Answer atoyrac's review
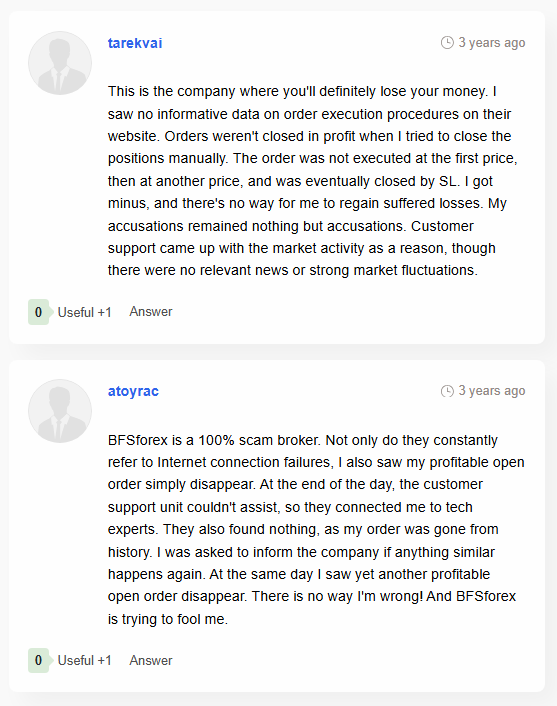Screen dimensions: 557x706 151,661
